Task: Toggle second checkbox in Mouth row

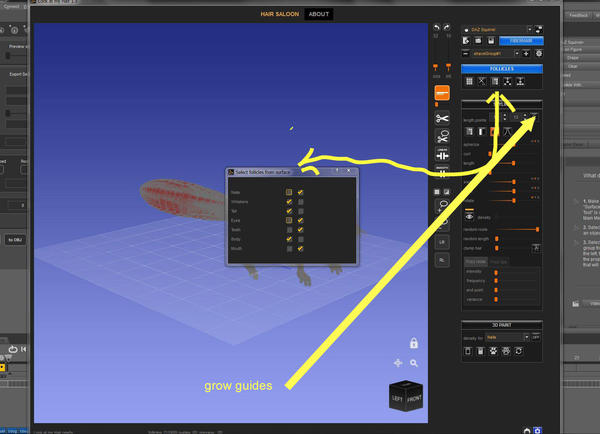Action: click(x=300, y=248)
